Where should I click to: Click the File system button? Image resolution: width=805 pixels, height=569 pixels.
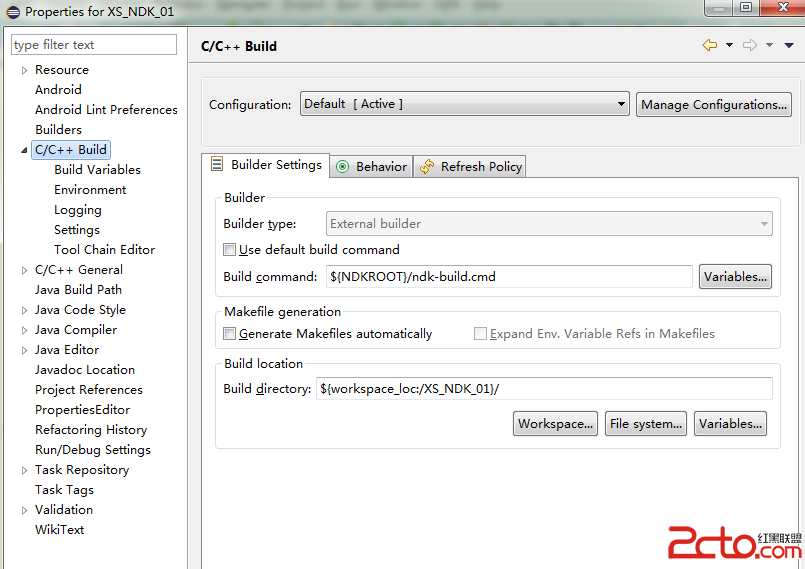click(x=645, y=424)
